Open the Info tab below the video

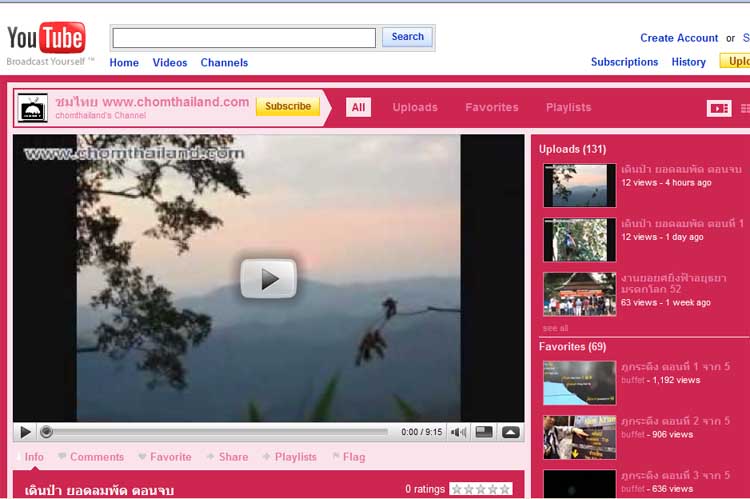tap(33, 457)
